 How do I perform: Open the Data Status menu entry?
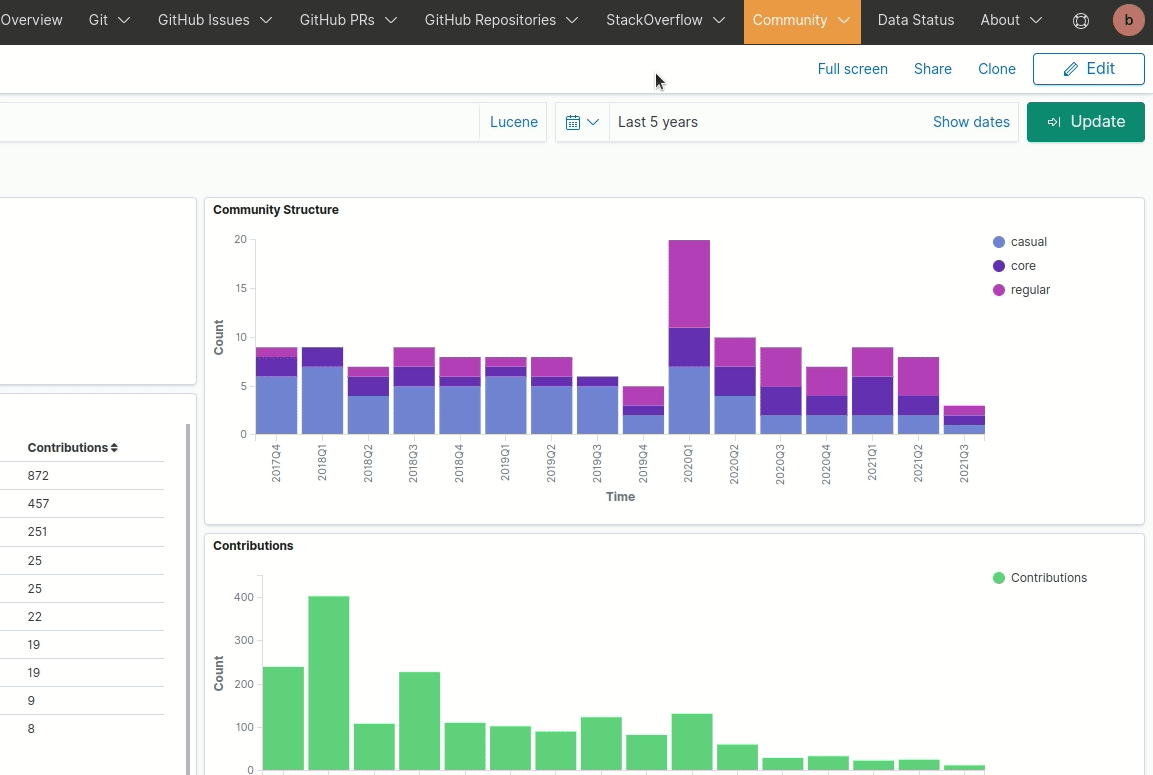click(915, 19)
